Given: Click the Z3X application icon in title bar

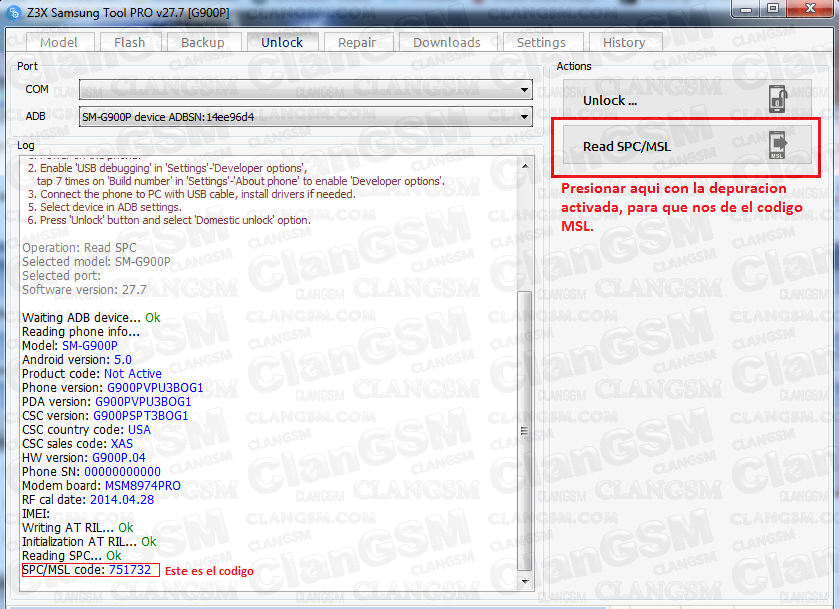Looking at the screenshot, I should (x=14, y=12).
